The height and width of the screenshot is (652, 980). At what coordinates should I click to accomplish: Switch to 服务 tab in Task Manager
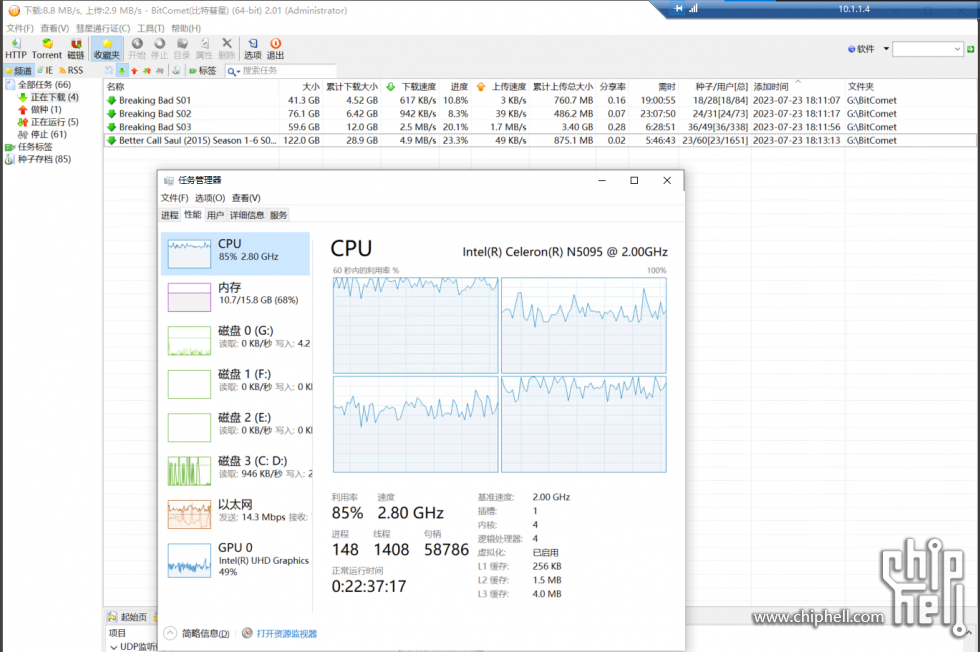click(x=278, y=215)
